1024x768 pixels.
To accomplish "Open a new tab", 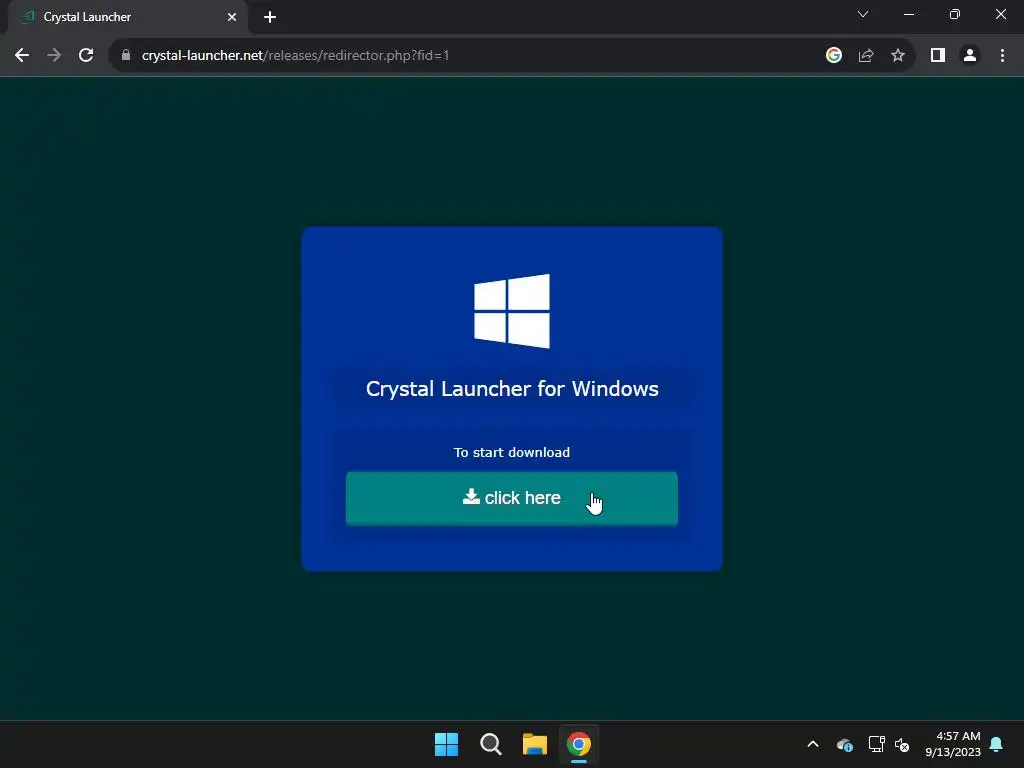I will click(270, 17).
